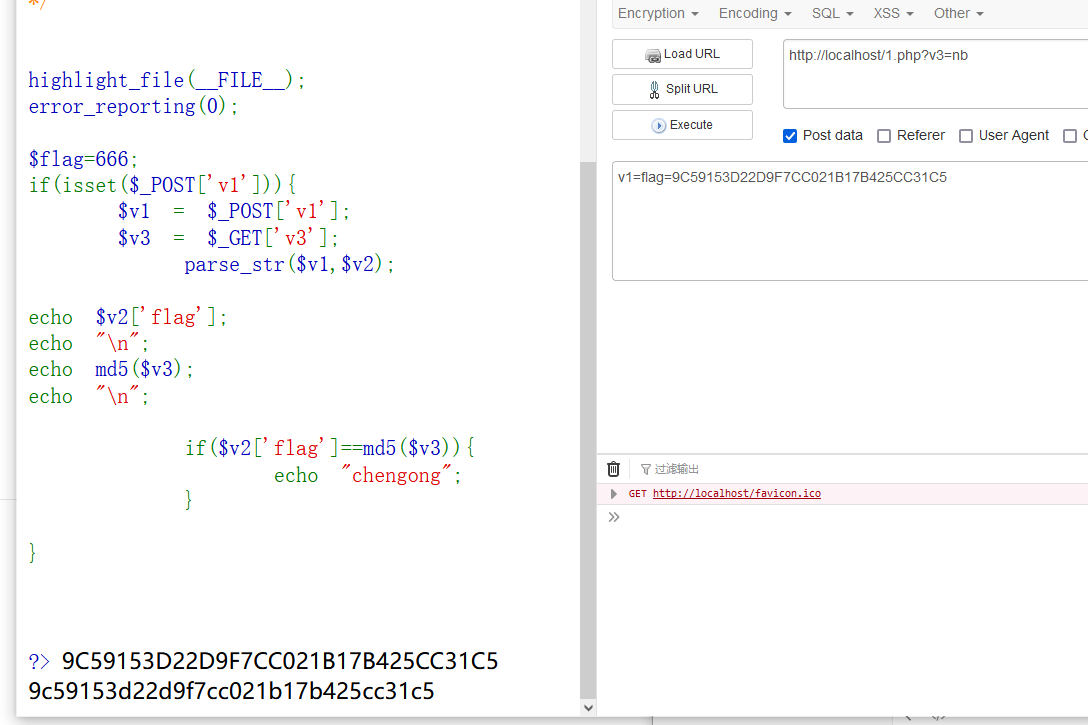Click the highlight_file(__FILE__) code line
The height and width of the screenshot is (725, 1088).
pyautogui.click(x=167, y=80)
